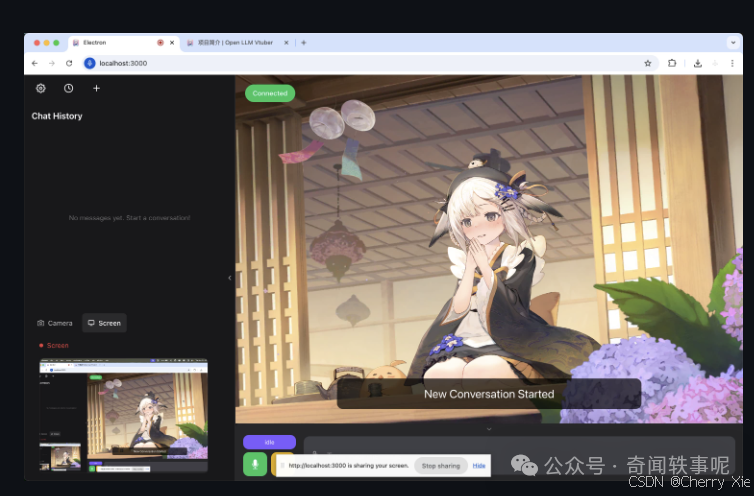Click the idle status button
The width and height of the screenshot is (754, 496).
[269, 442]
